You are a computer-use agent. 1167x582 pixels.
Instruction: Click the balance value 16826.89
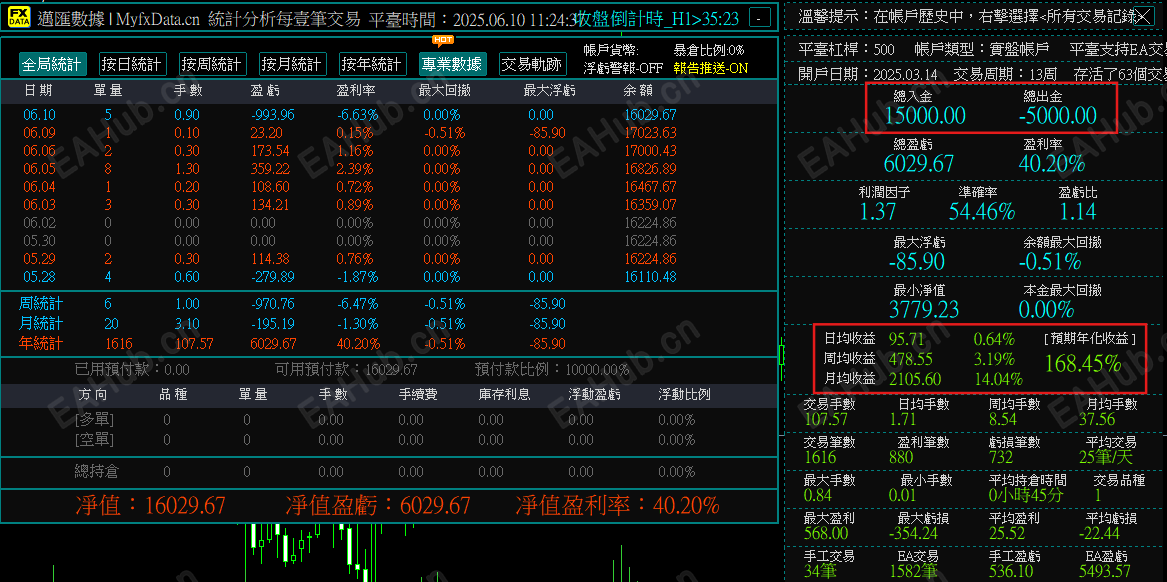[x=650, y=169]
